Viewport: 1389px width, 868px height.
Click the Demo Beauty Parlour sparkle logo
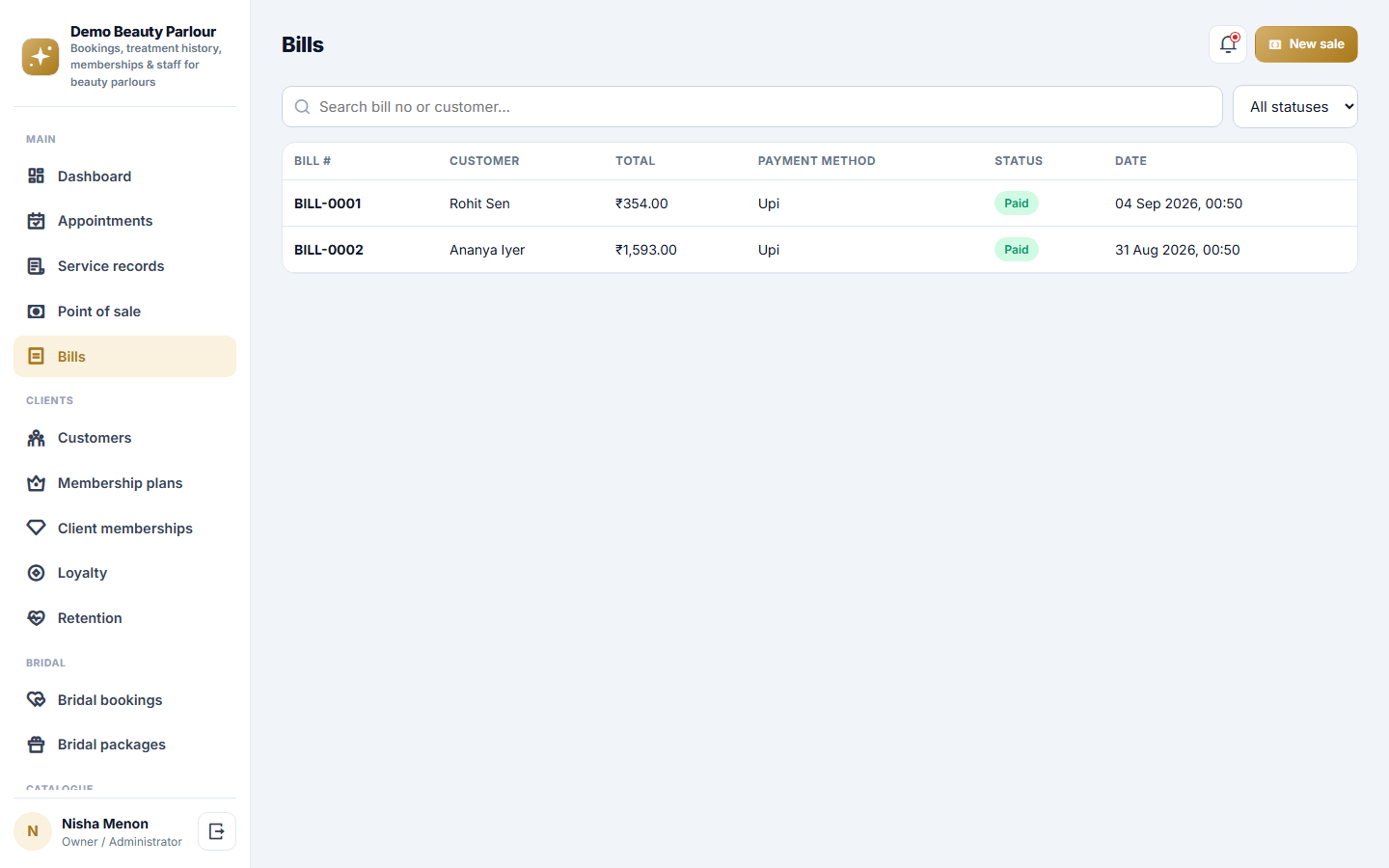click(41, 57)
